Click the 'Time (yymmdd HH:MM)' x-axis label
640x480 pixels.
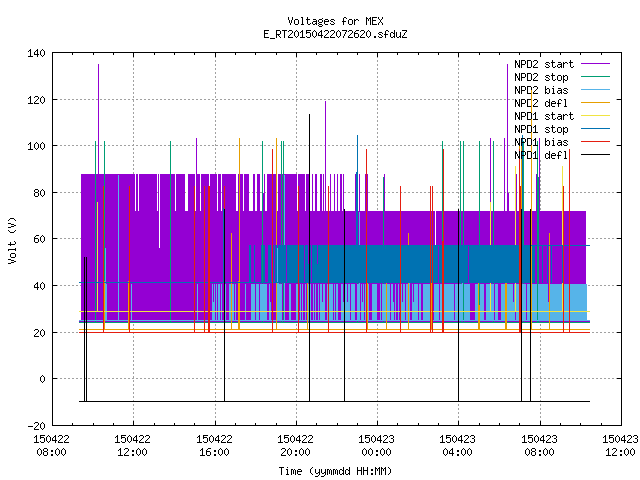[x=335, y=471]
